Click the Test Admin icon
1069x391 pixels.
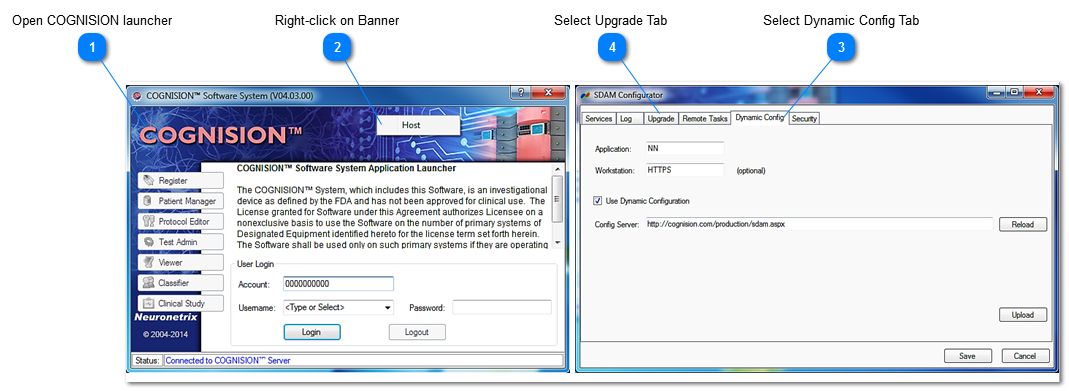click(149, 242)
